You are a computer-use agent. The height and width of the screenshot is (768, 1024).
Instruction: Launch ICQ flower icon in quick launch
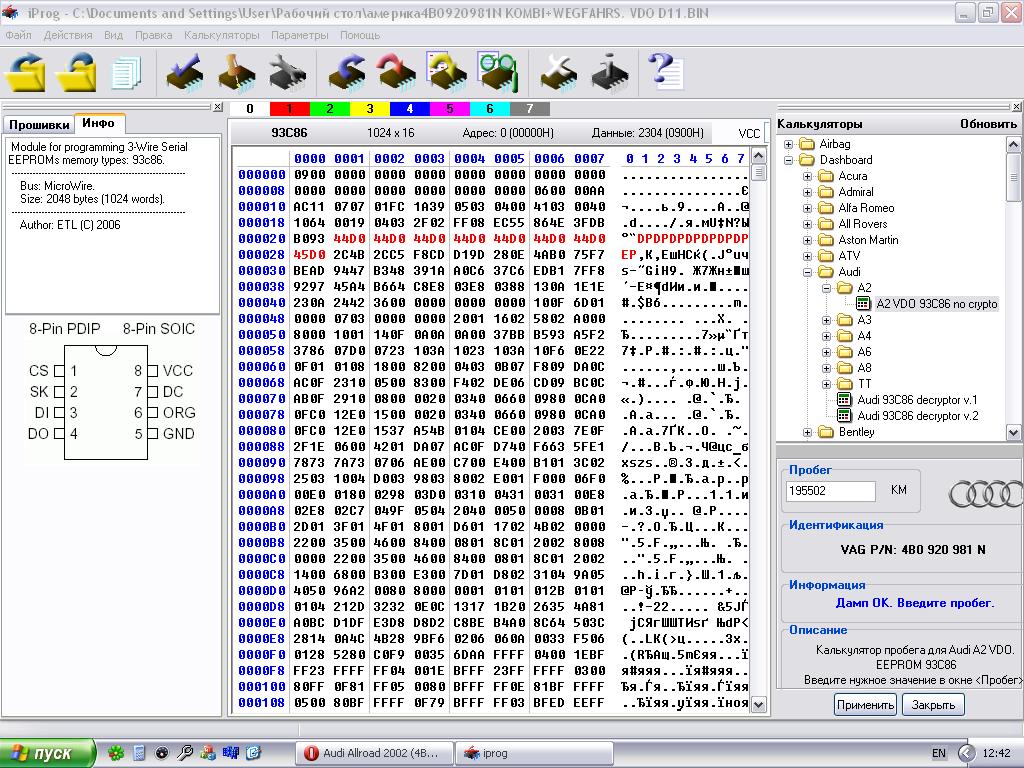tap(116, 753)
